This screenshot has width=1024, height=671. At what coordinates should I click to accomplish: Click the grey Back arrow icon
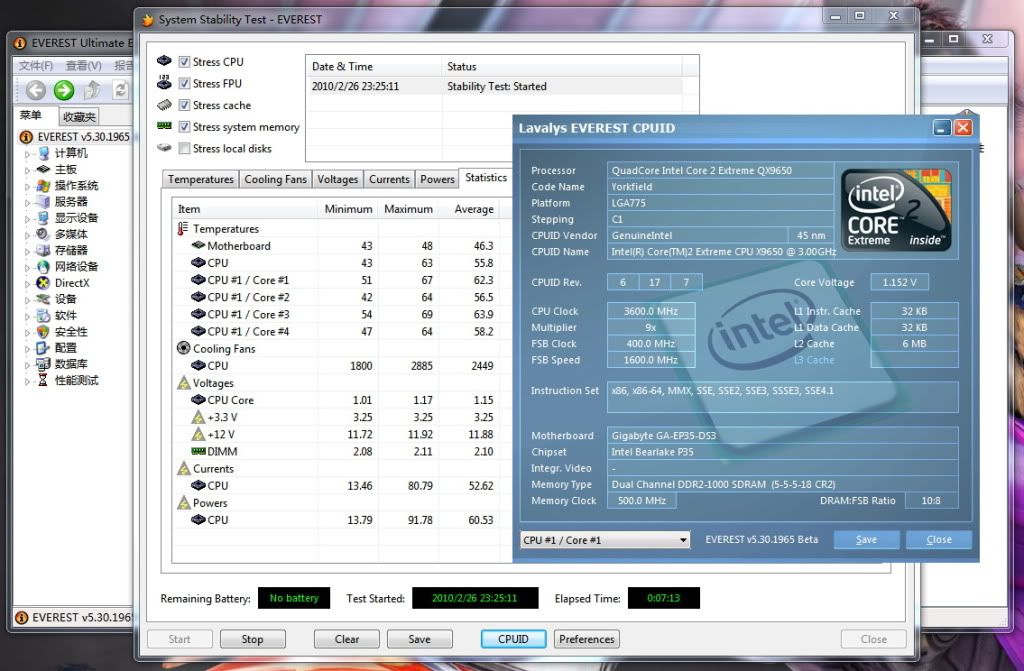click(36, 90)
